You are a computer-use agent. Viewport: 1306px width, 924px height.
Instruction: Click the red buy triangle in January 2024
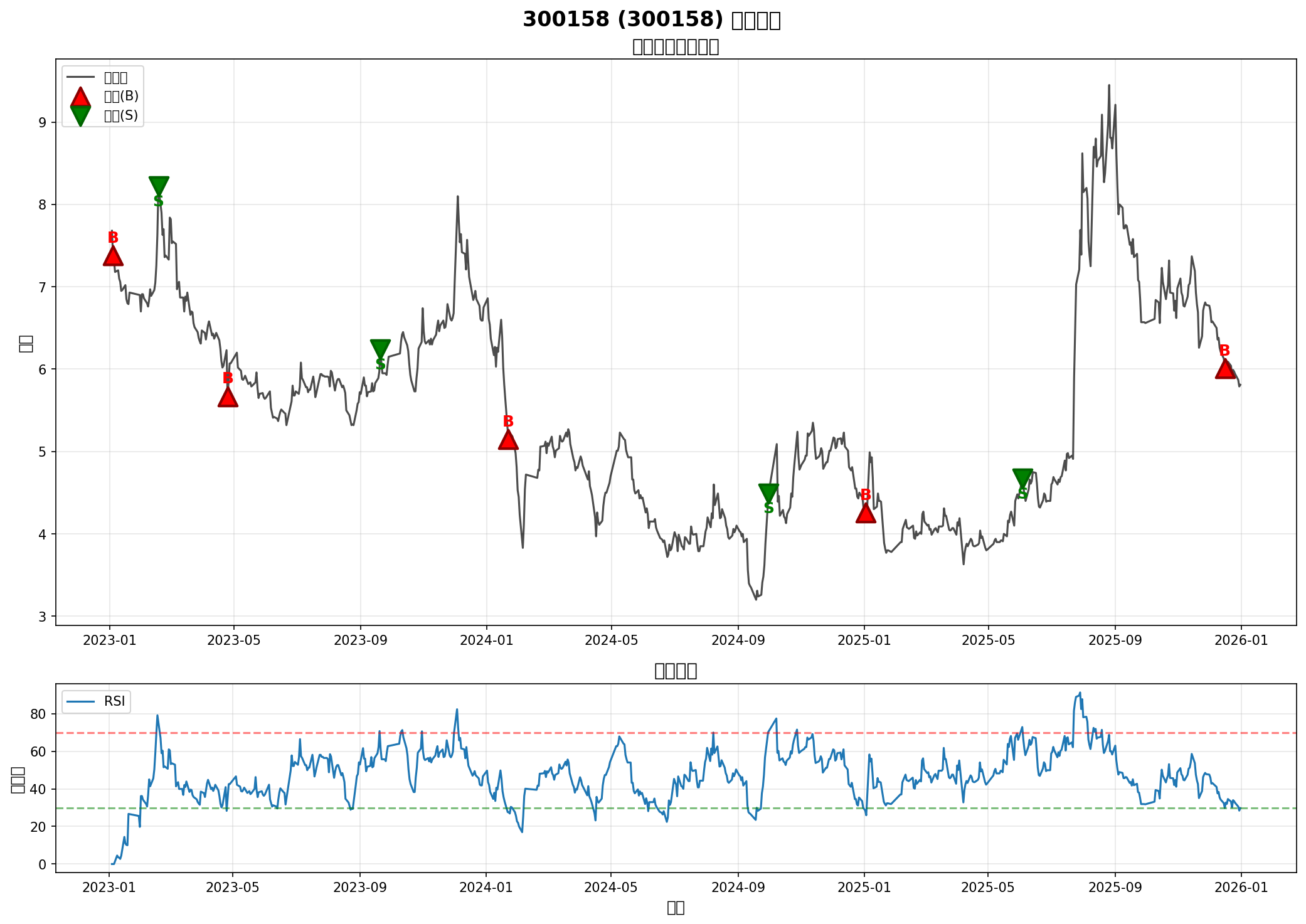point(508,440)
